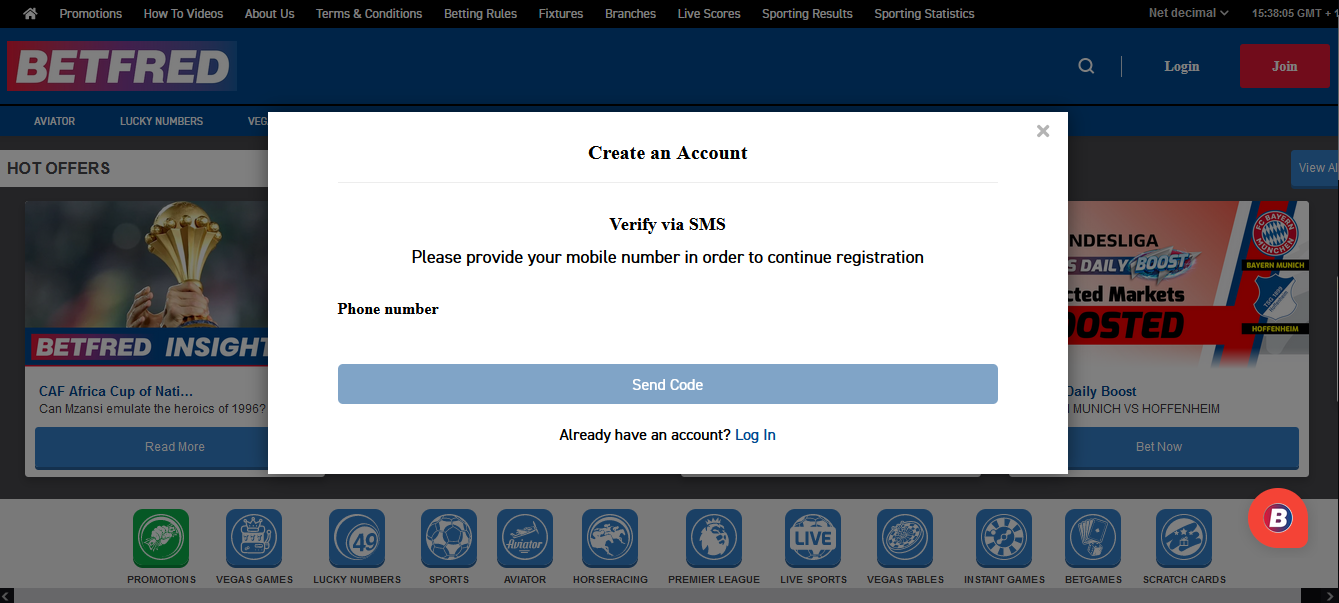Click the Daily Boost card title
This screenshot has width=1339, height=603.
[1101, 391]
